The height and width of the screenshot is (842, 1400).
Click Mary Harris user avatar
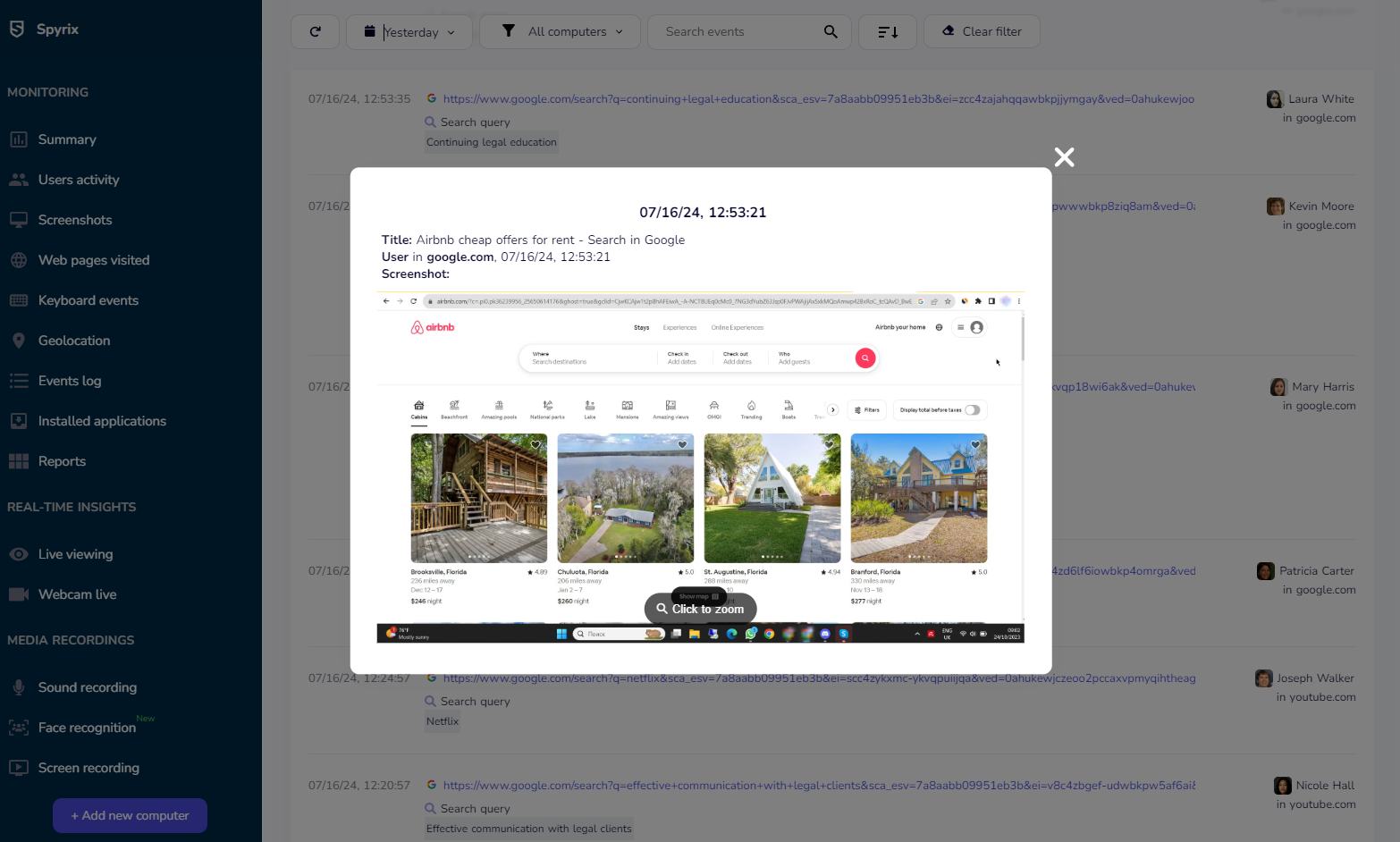click(x=1278, y=387)
